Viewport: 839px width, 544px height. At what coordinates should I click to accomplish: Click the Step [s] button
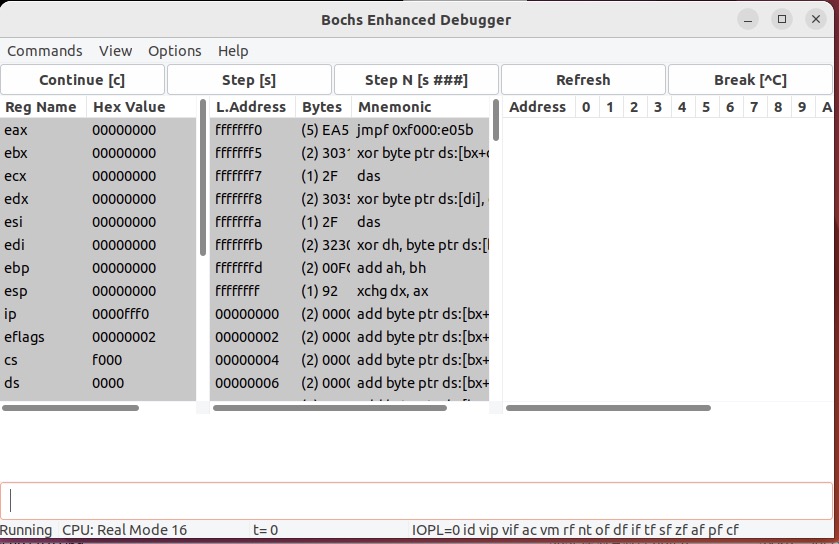click(x=249, y=80)
